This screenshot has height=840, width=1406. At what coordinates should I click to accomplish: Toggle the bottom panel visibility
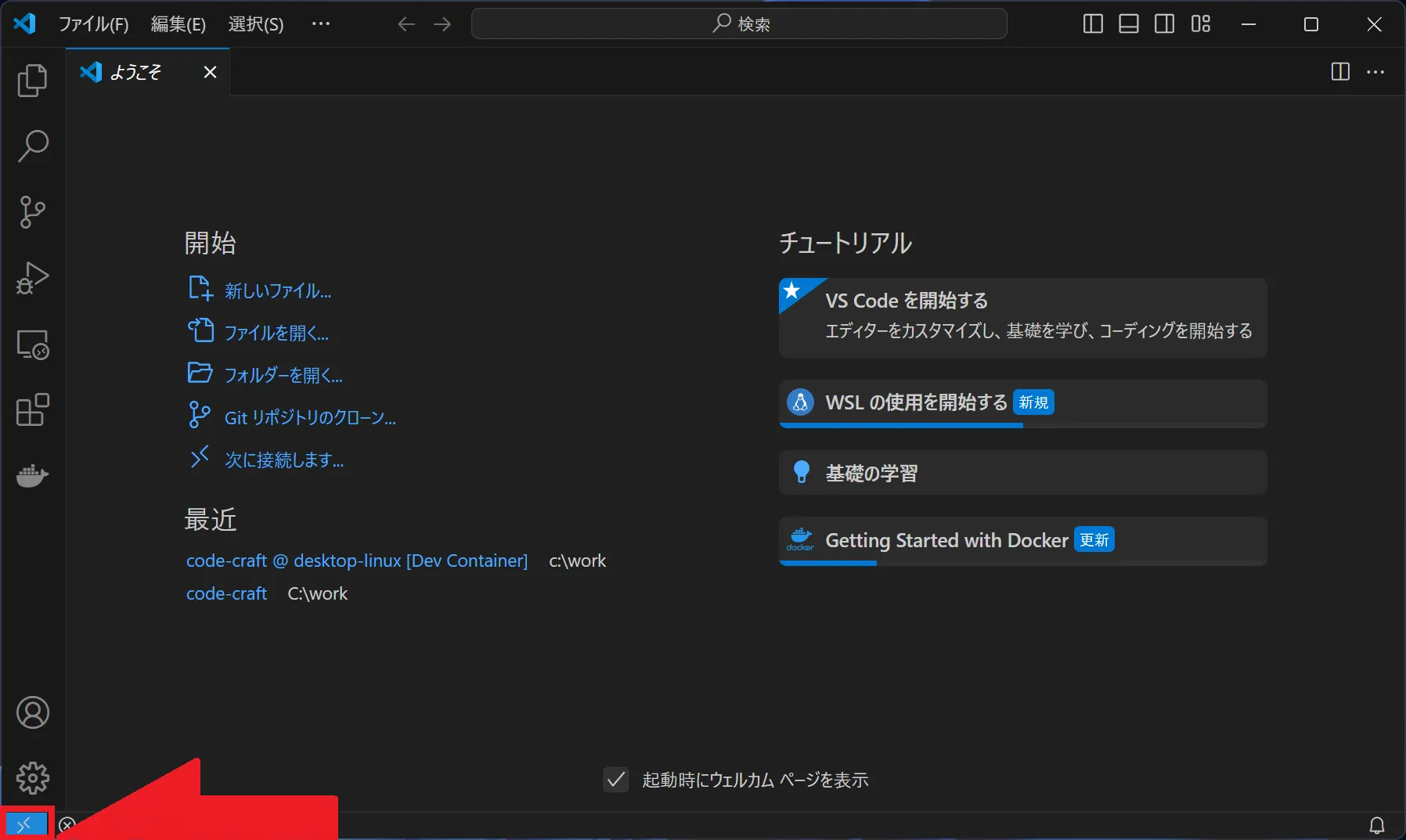pyautogui.click(x=1128, y=23)
